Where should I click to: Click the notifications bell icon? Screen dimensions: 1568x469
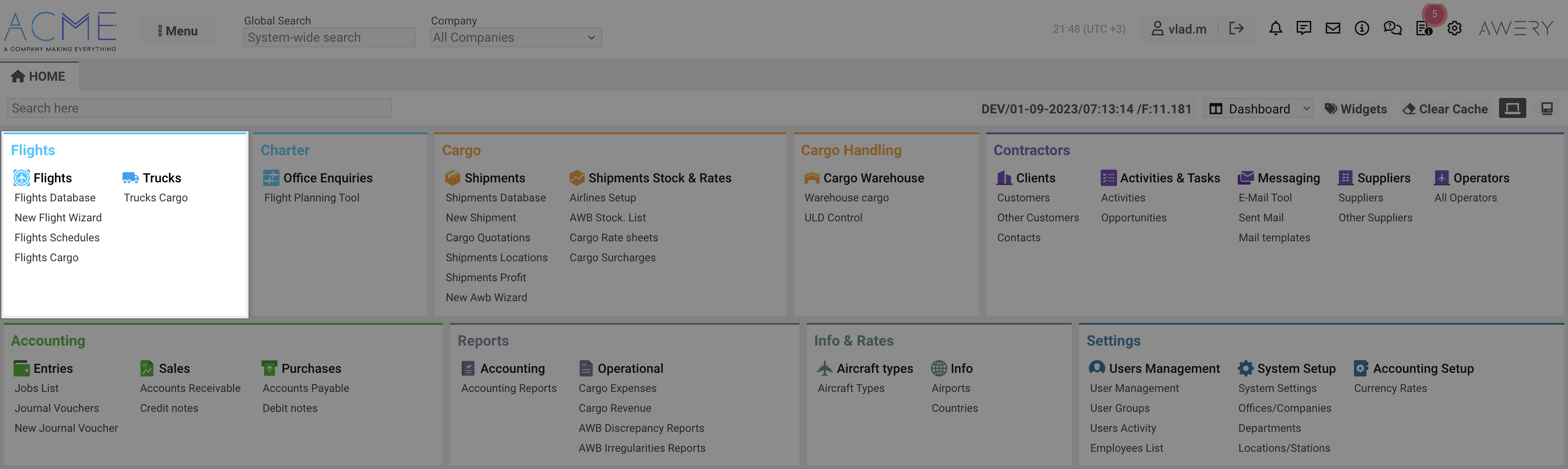click(x=1275, y=29)
